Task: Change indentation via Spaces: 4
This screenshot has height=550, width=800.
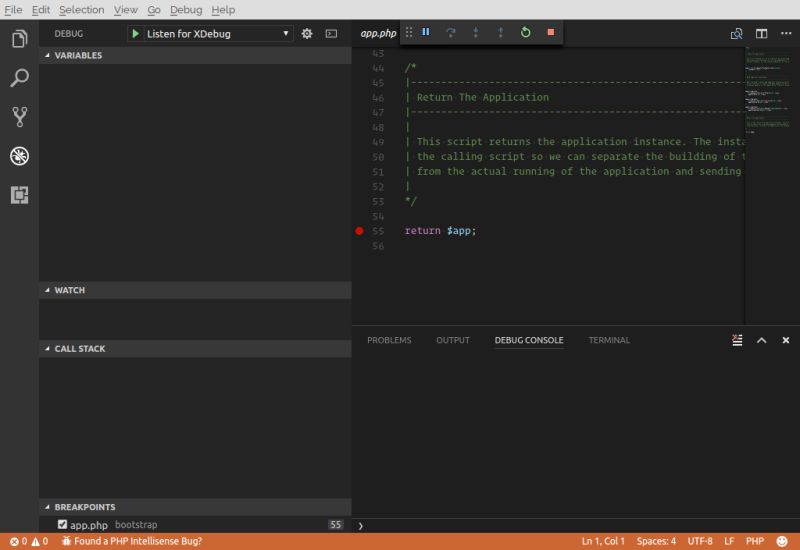Action: point(656,541)
